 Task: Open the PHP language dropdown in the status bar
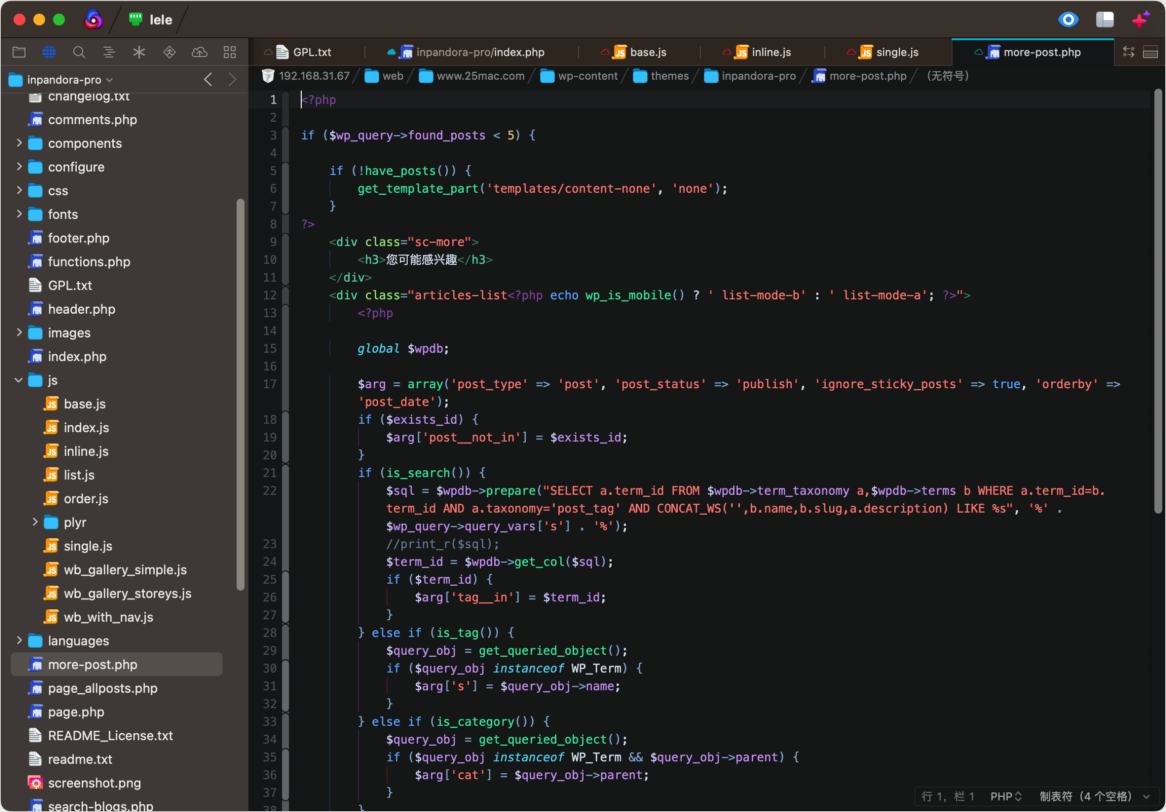1006,796
